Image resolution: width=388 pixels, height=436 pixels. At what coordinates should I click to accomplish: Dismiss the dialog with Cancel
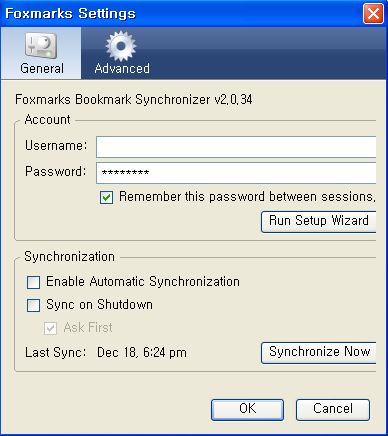pyautogui.click(x=333, y=409)
